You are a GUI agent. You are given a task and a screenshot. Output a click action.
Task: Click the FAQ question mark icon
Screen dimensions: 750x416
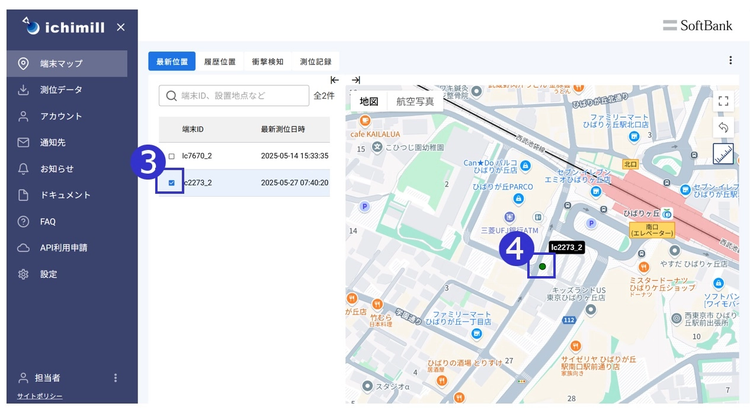[x=23, y=221]
